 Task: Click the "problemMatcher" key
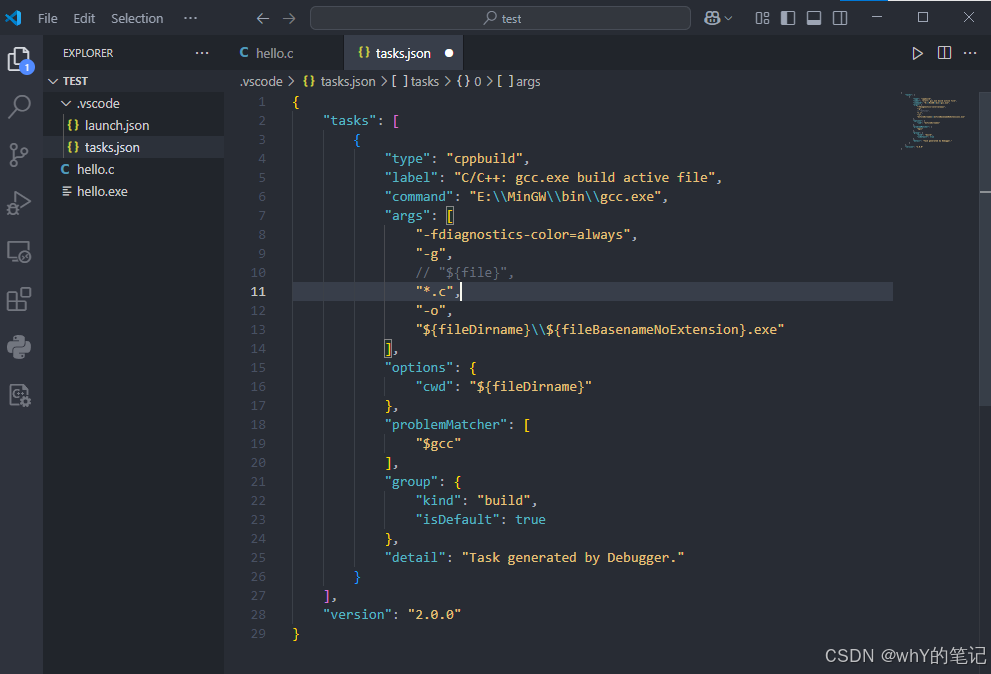coord(446,425)
